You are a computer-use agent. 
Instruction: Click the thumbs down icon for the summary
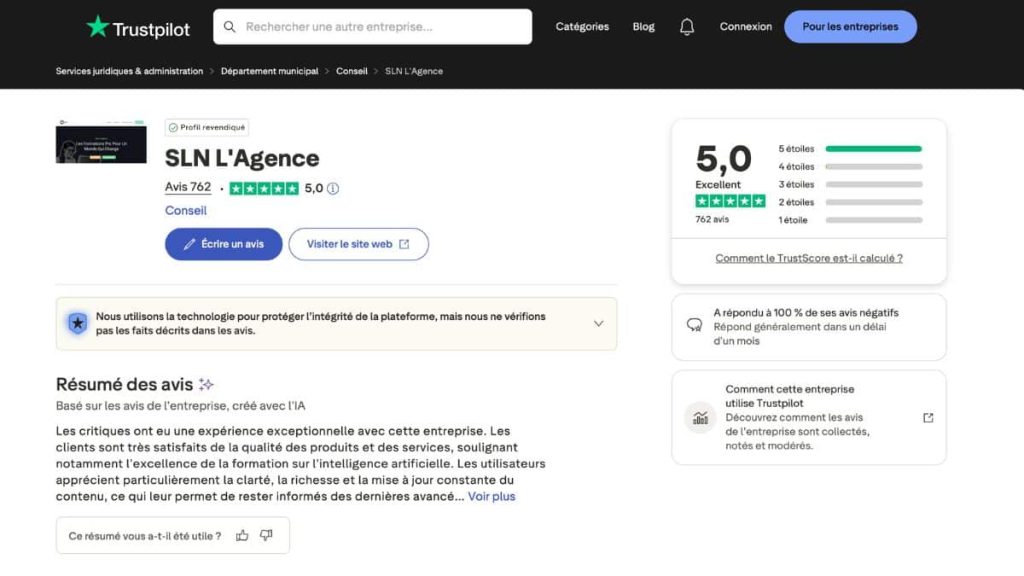pyautogui.click(x=266, y=536)
